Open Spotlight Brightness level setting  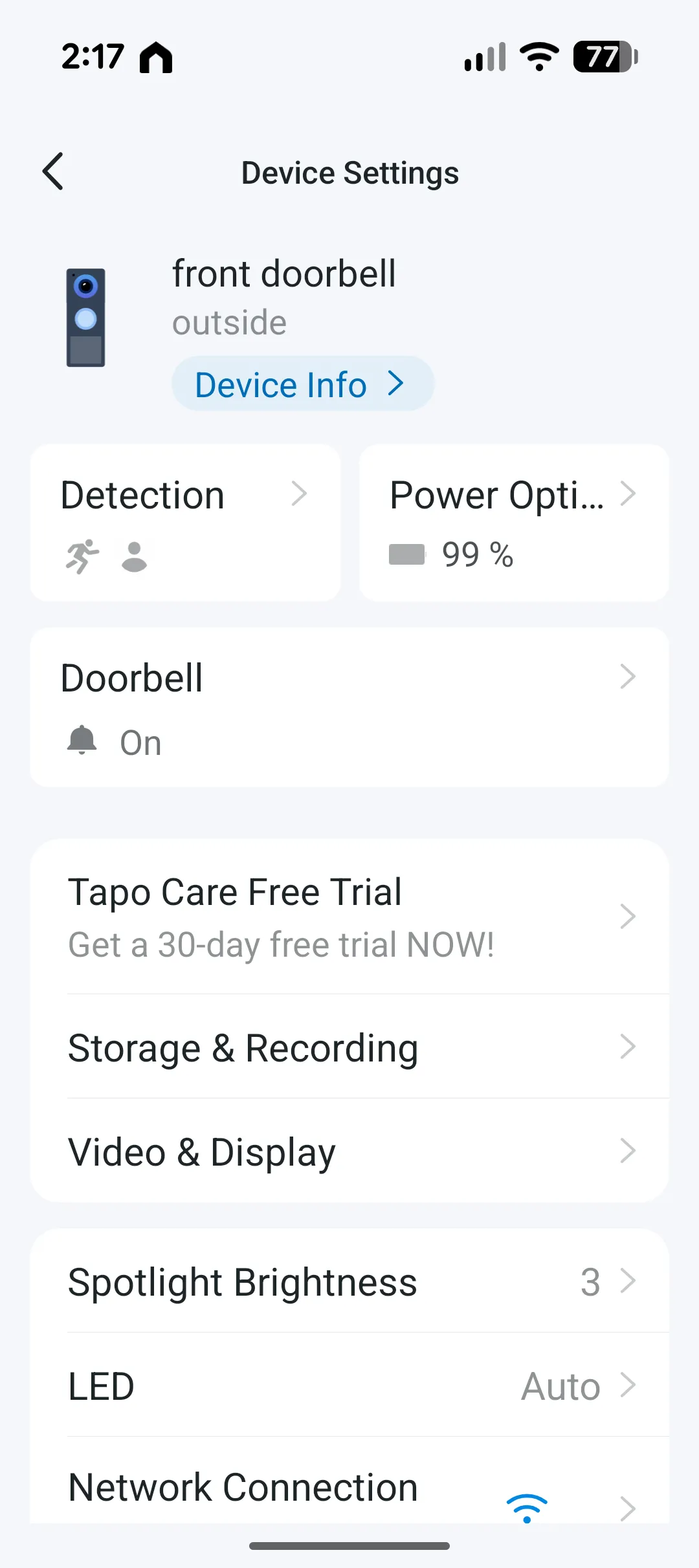click(x=349, y=1281)
